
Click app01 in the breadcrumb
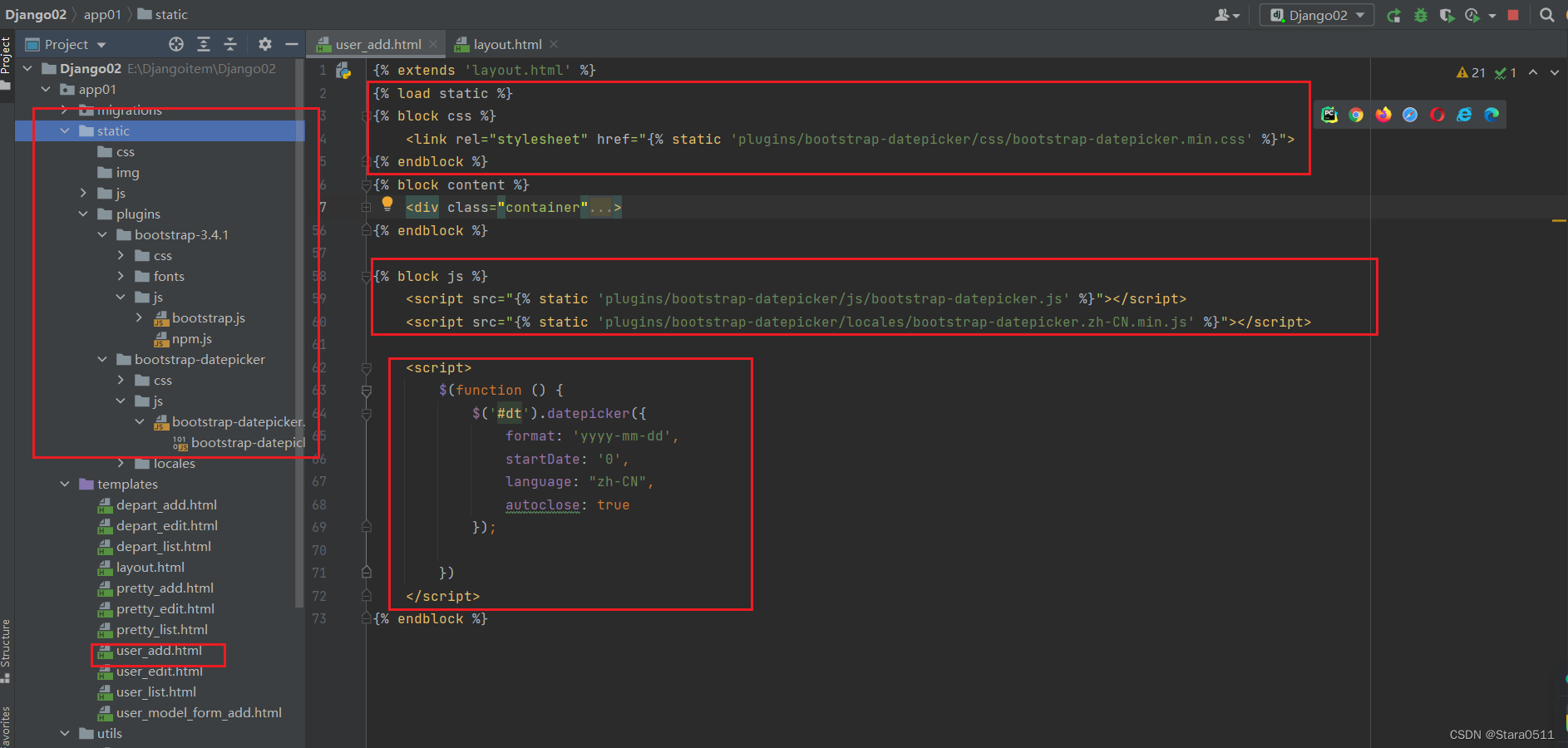tap(102, 14)
